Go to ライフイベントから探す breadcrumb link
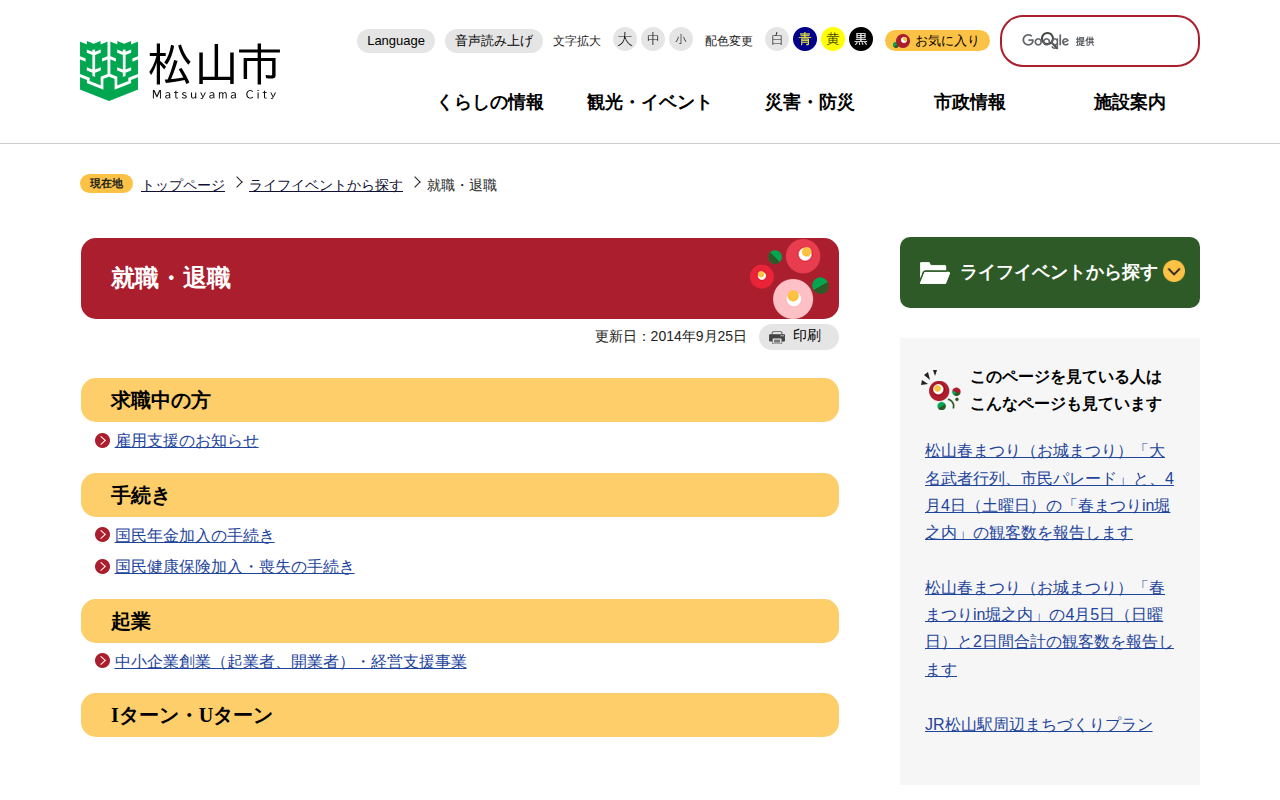Screen dimensions: 1280x800 326,185
